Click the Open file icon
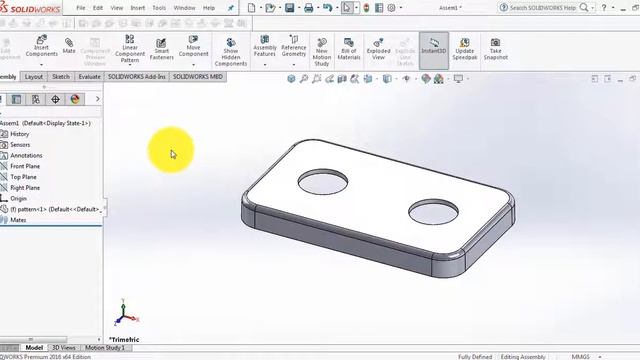 coord(270,8)
